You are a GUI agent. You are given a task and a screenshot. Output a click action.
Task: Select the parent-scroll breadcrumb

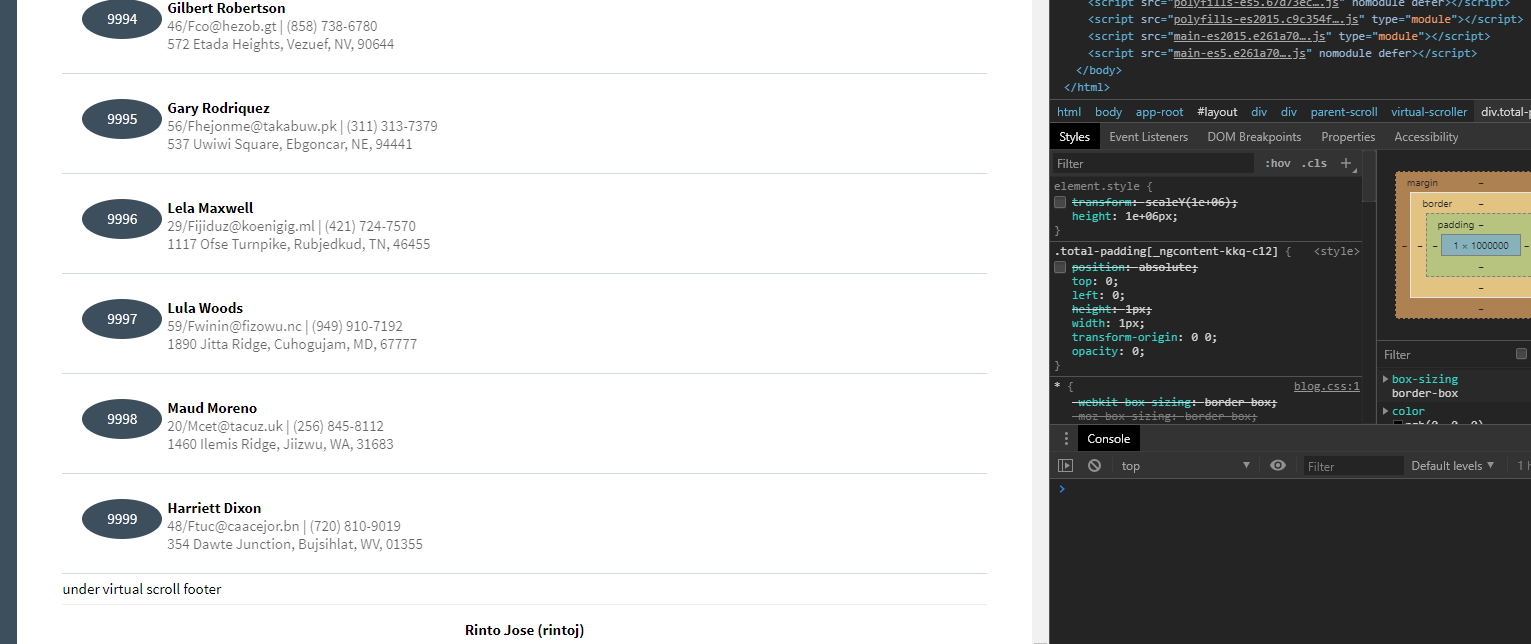[x=1344, y=112]
